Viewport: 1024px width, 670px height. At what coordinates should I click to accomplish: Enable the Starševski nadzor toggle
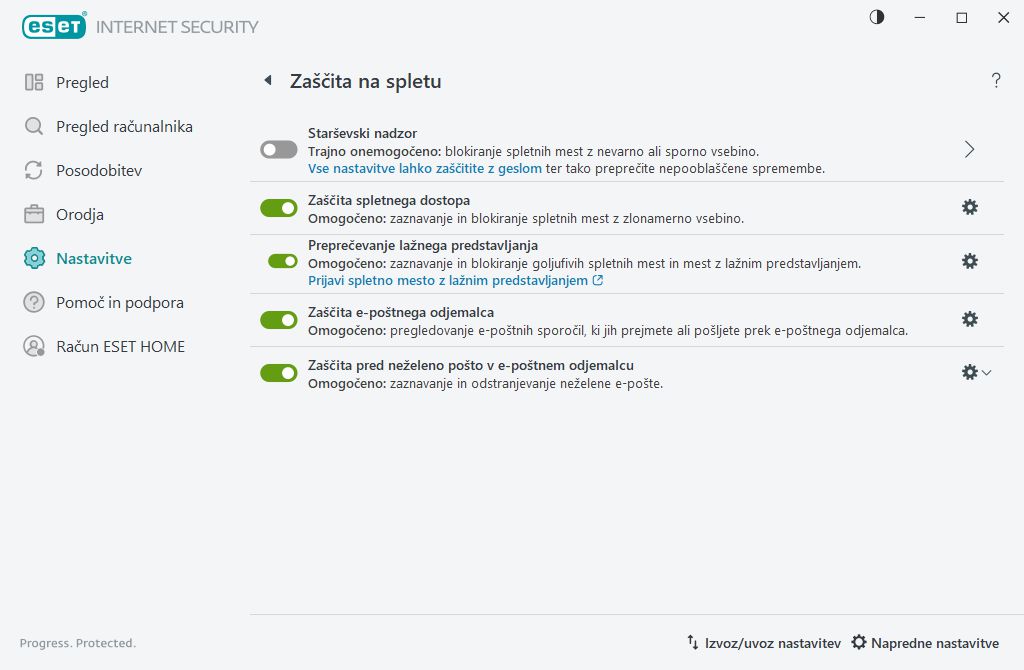(x=279, y=149)
